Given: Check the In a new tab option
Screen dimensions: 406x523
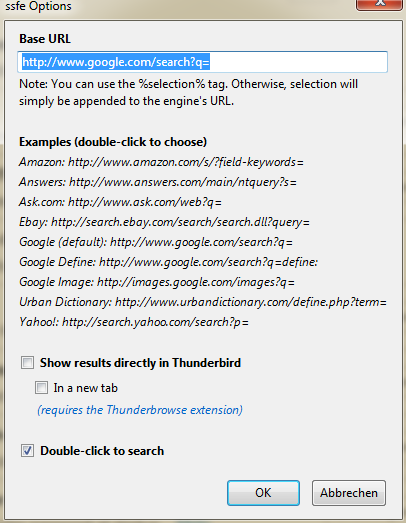Looking at the screenshot, I should coord(41,388).
